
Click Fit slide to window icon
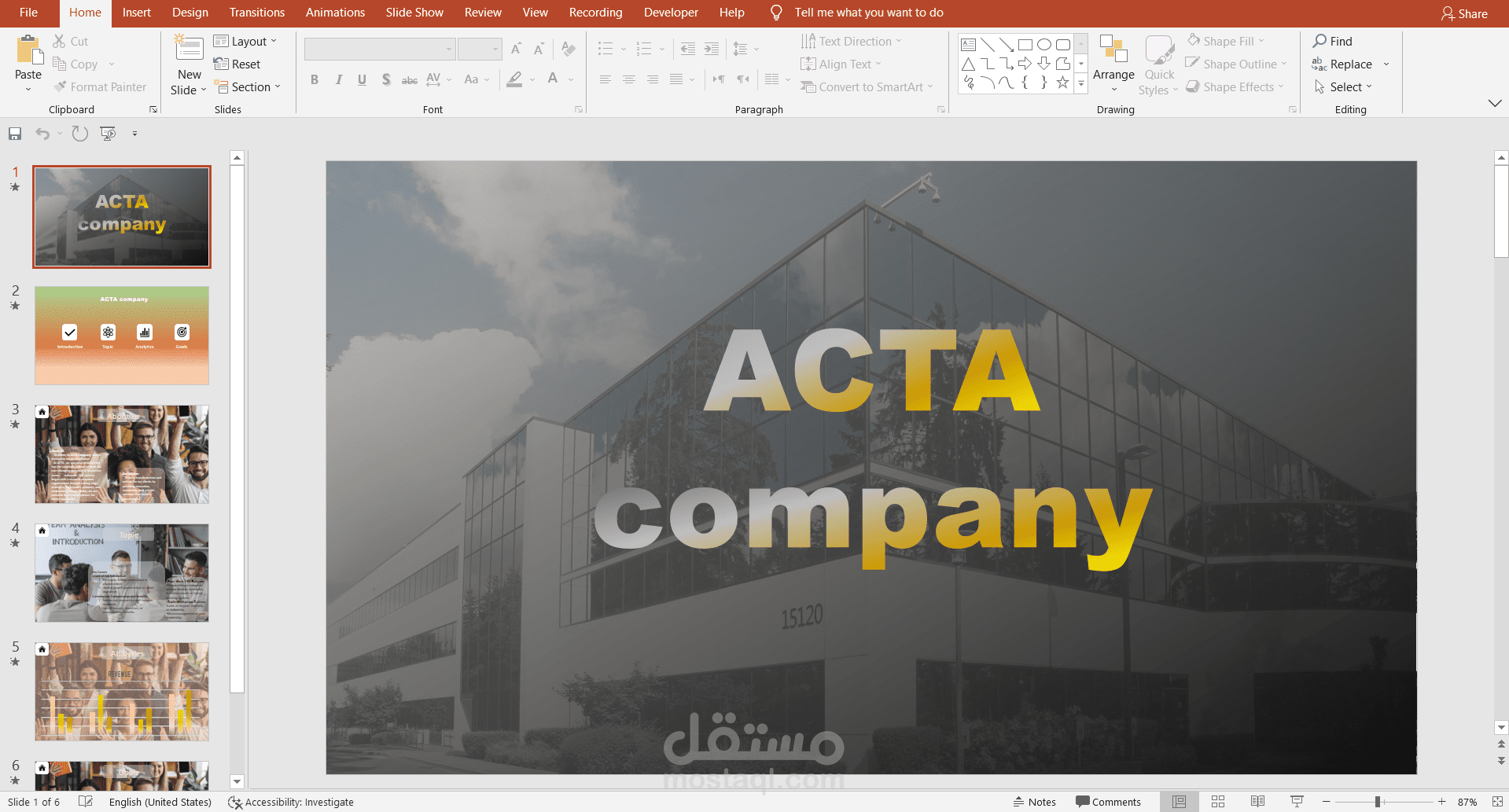[x=1498, y=802]
